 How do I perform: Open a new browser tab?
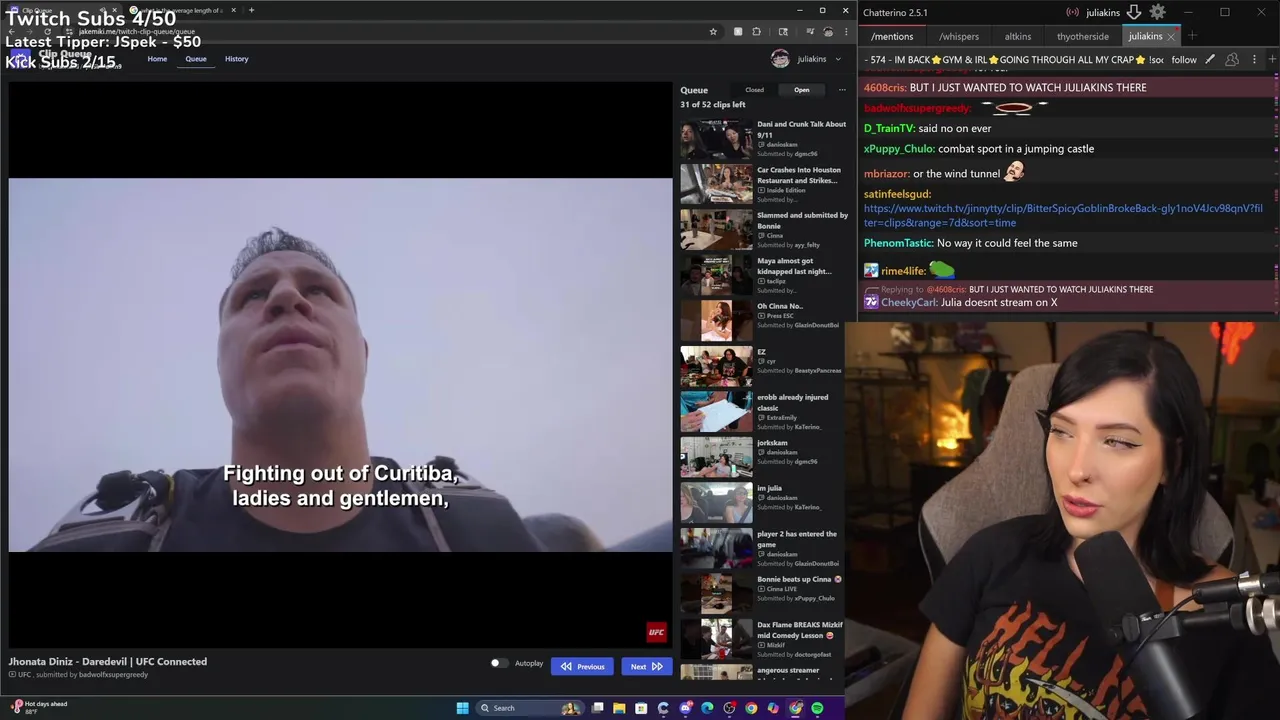251,10
